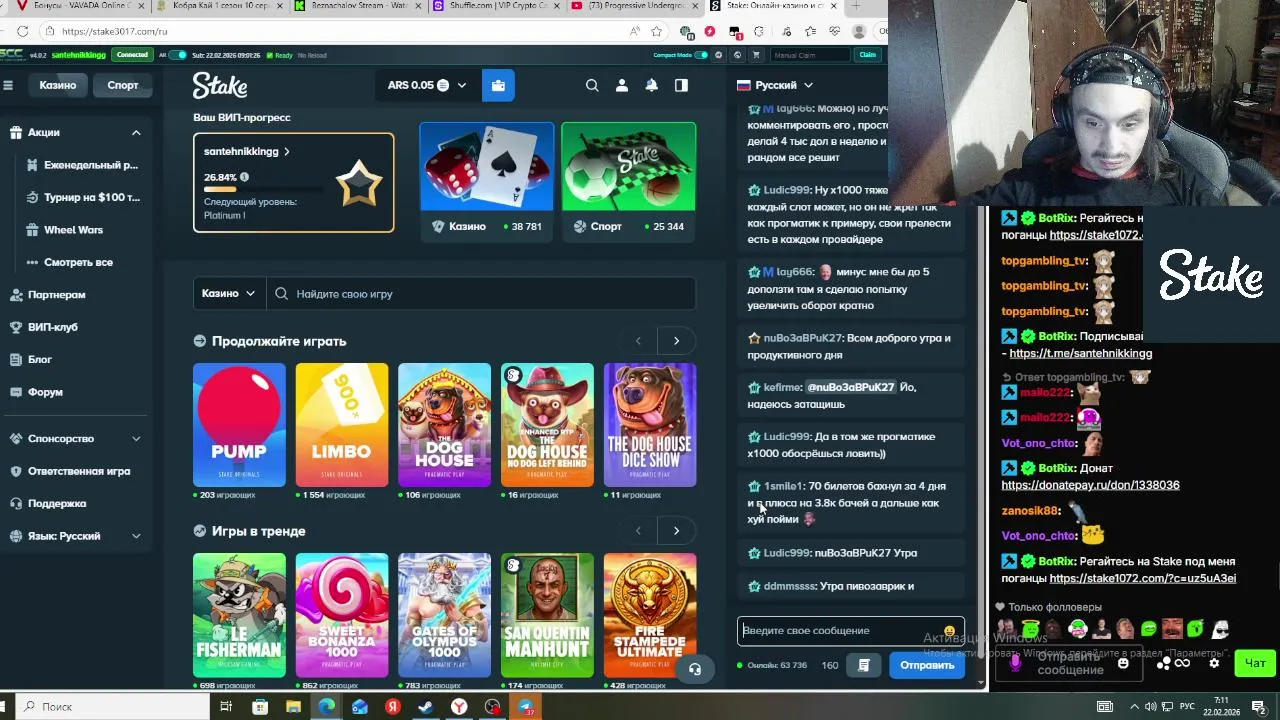The width and height of the screenshot is (1280, 720).
Task: Show next games in Продолжайте играть
Action: [x=676, y=341]
